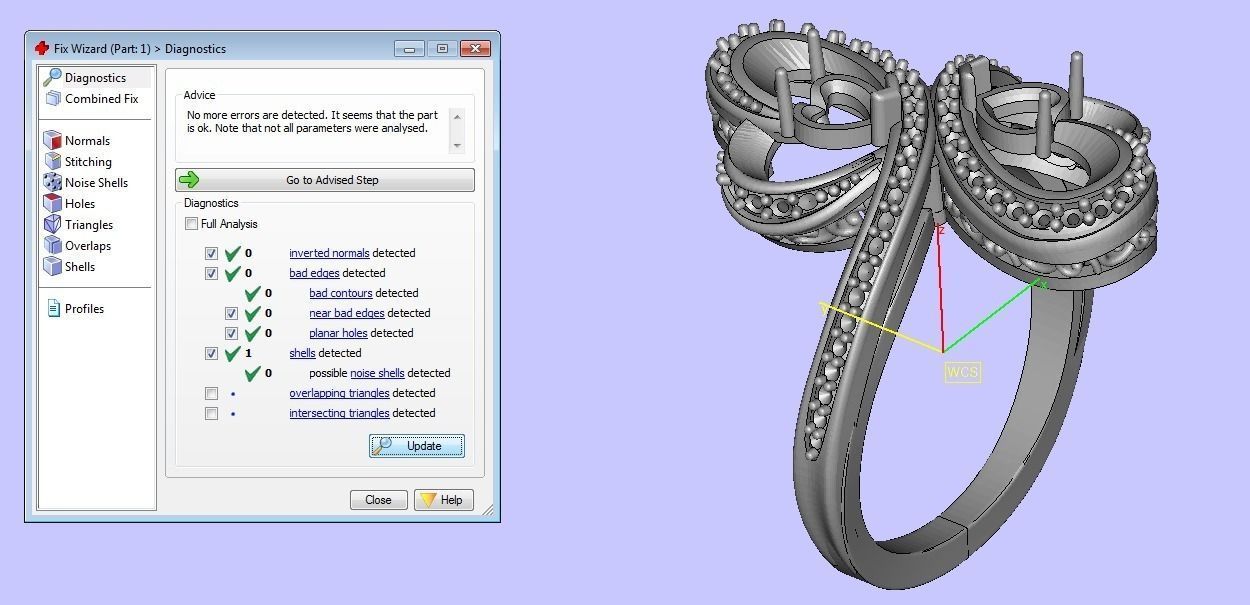Click the overlapping triangles link

(x=339, y=393)
